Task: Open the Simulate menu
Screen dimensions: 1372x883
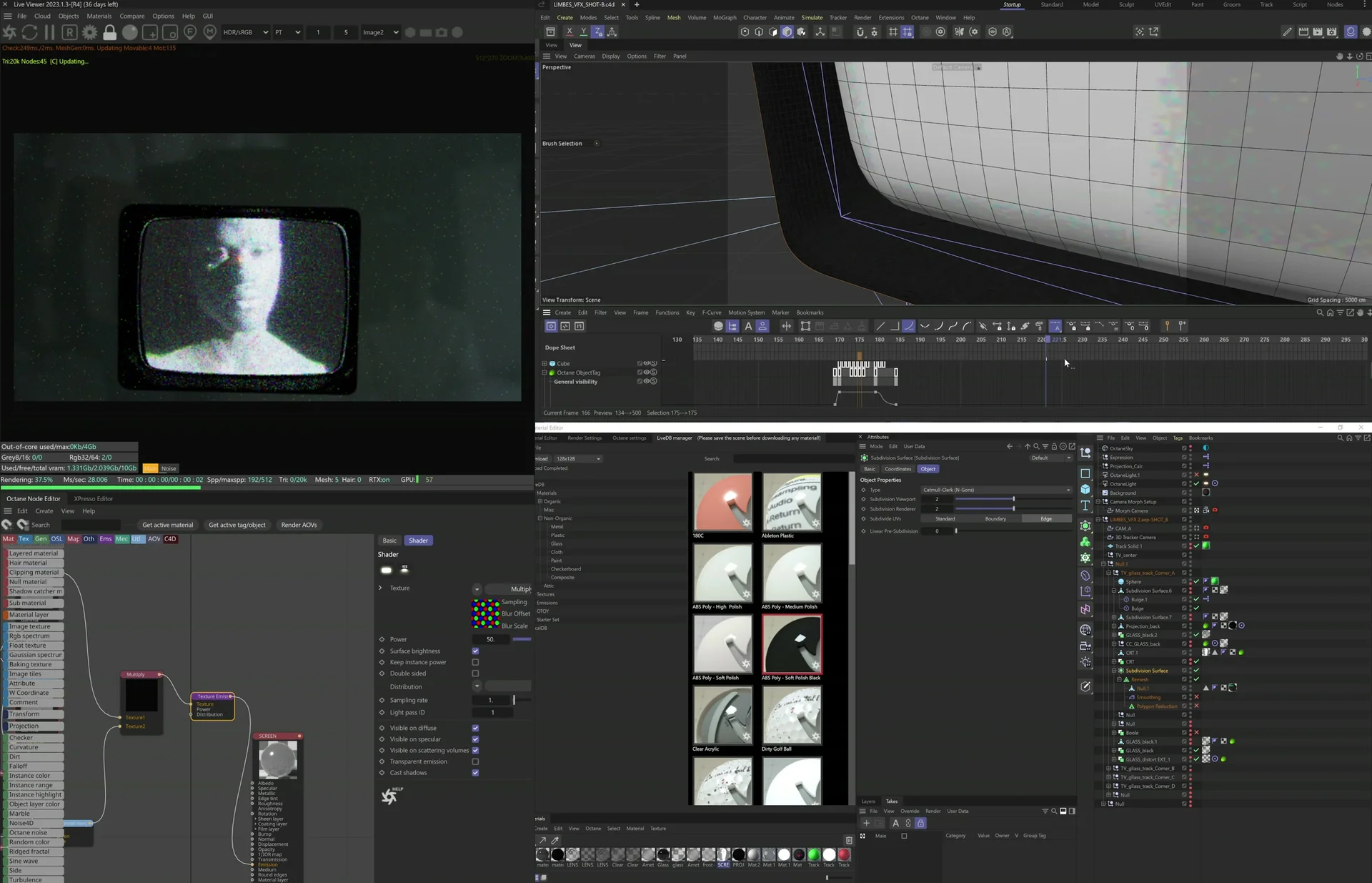Action: click(811, 17)
